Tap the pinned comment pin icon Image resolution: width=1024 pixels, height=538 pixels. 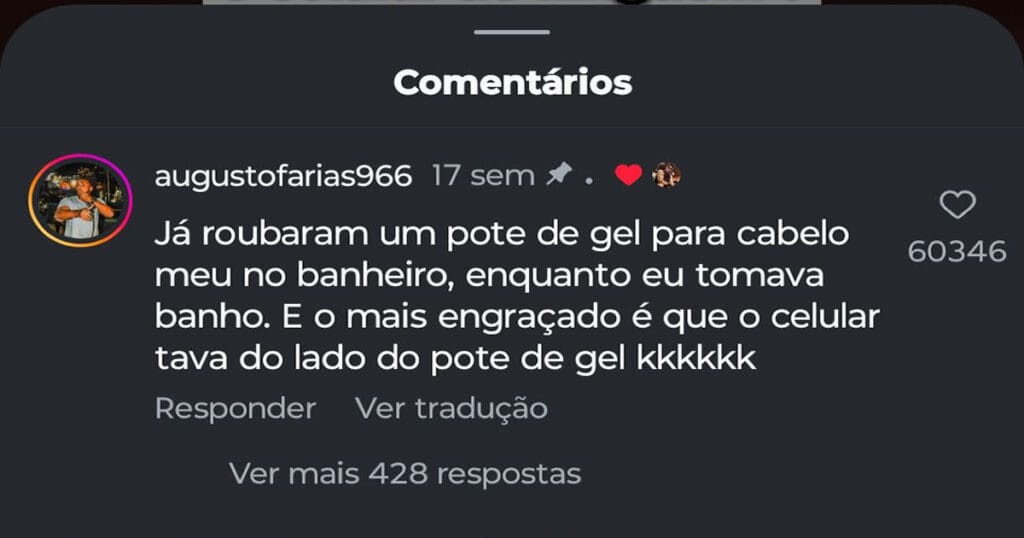click(559, 174)
